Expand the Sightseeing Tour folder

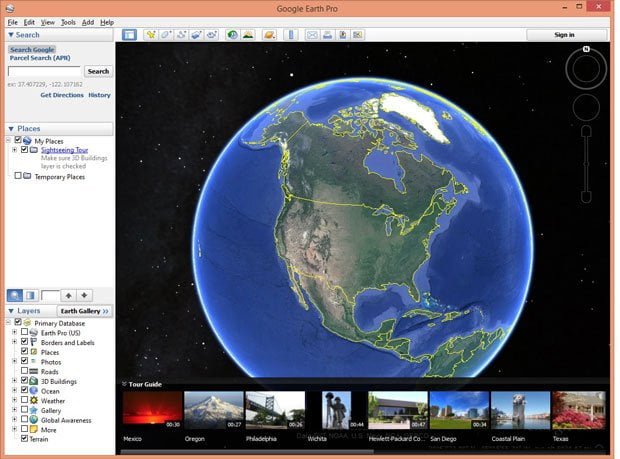(15, 150)
